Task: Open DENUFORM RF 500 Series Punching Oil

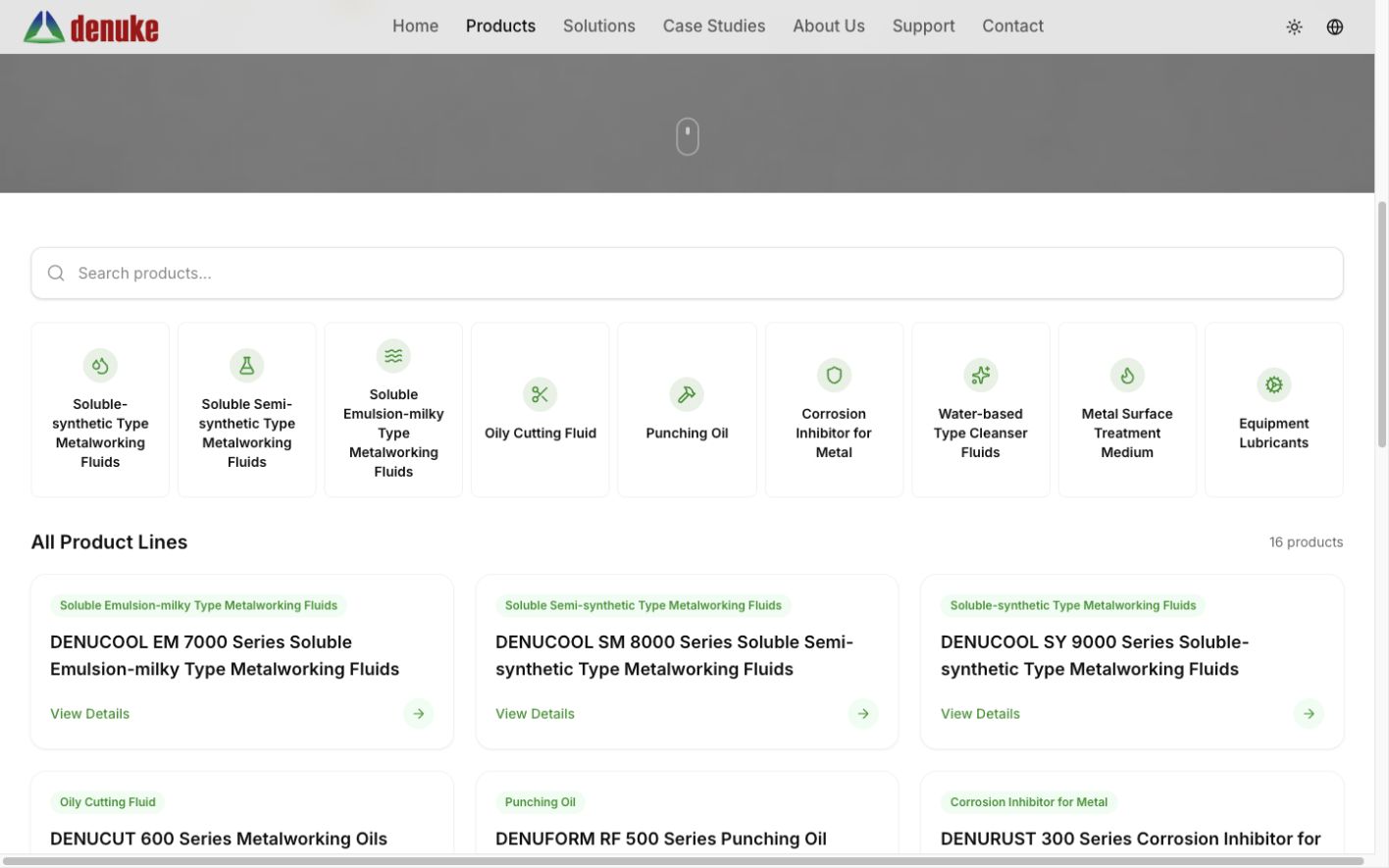Action: tap(661, 840)
